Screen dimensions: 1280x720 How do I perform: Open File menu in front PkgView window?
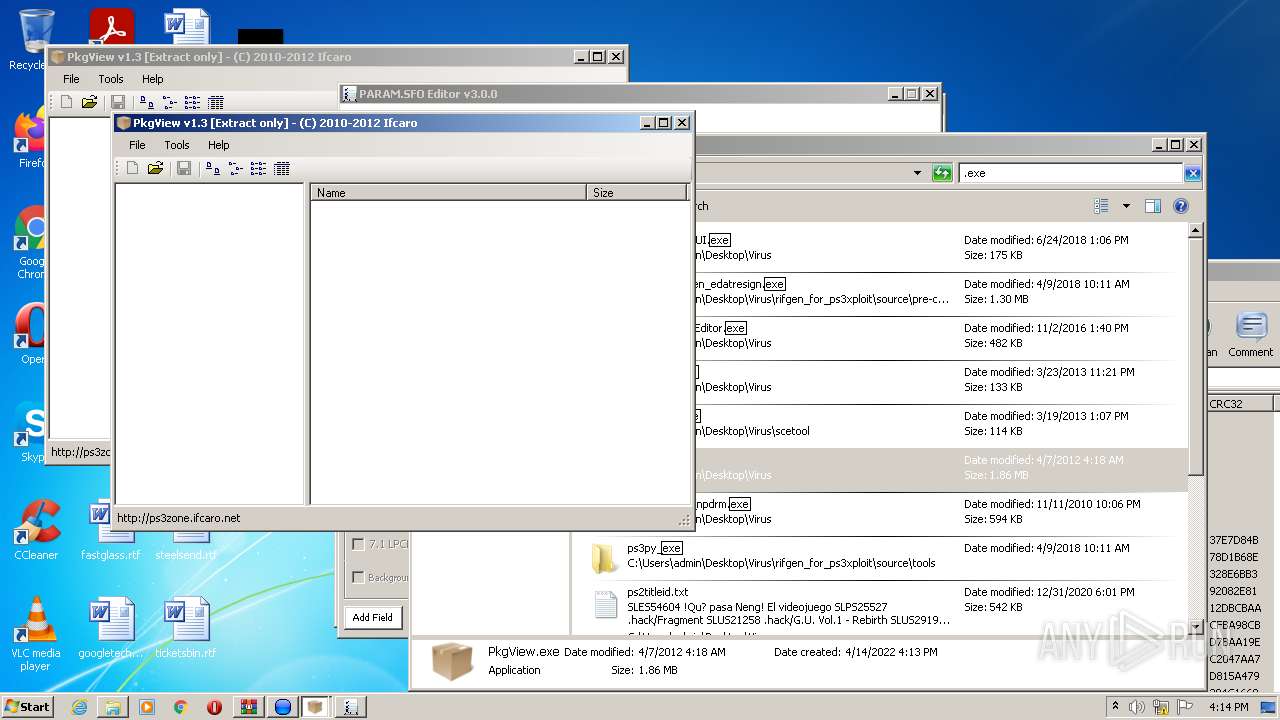pos(137,145)
